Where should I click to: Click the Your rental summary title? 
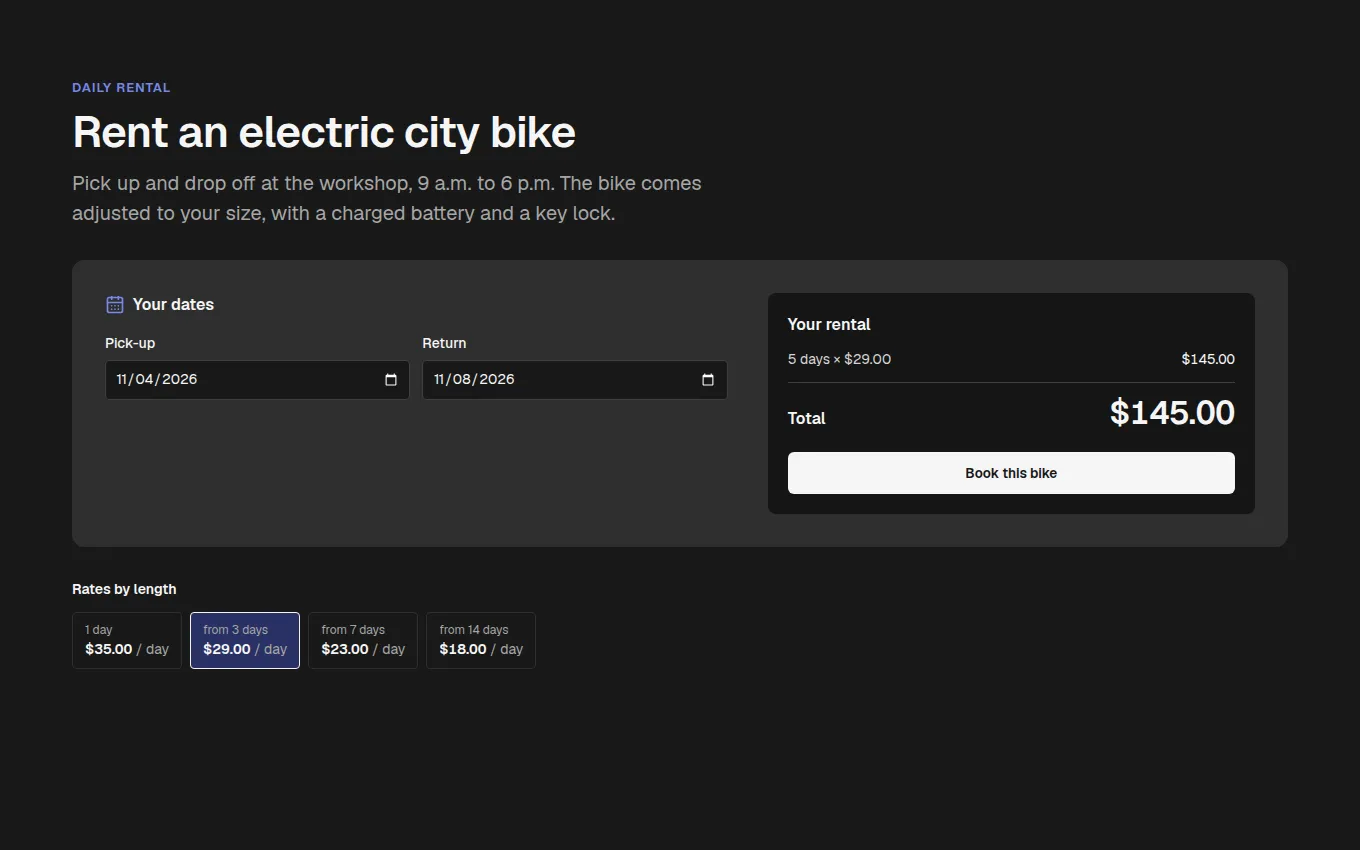tap(829, 324)
